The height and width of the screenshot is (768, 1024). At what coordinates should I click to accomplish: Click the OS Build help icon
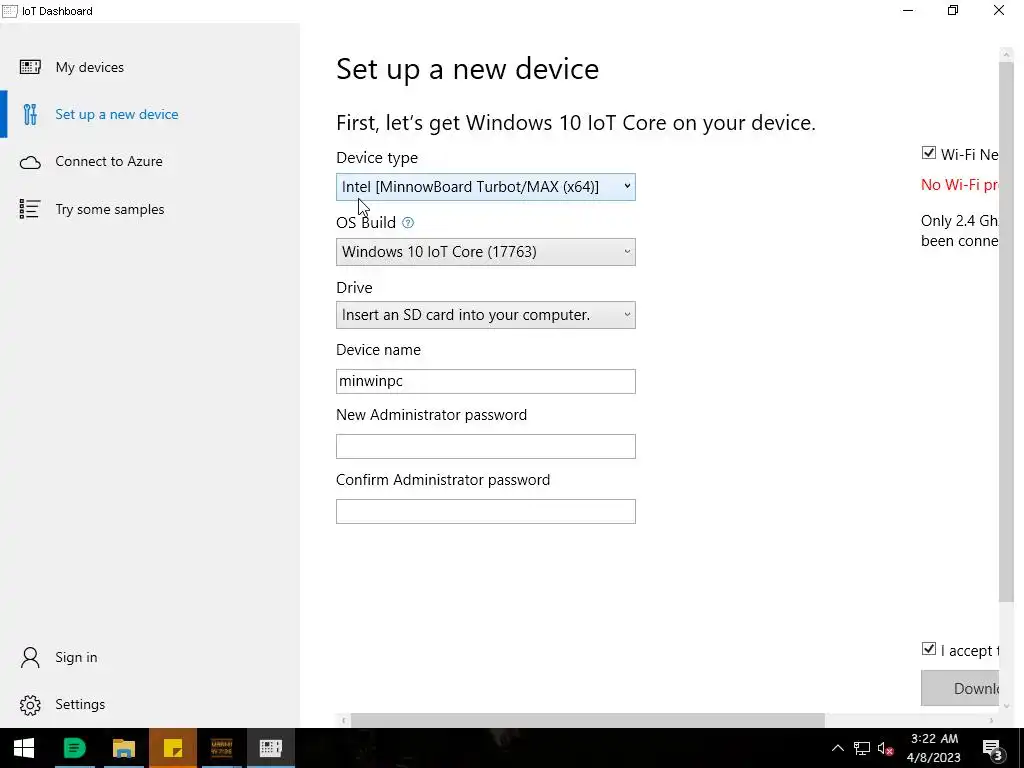(x=408, y=223)
